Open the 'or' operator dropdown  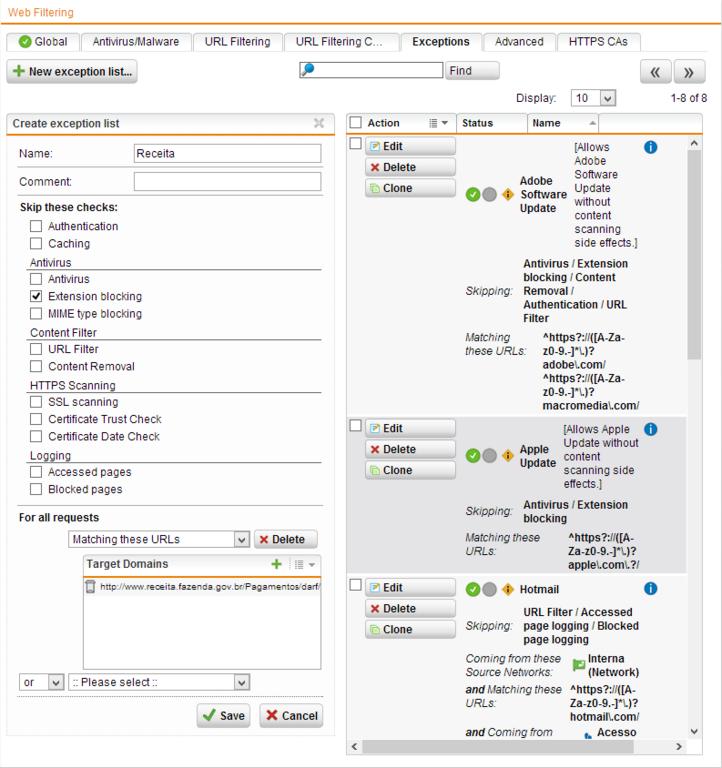[42, 682]
